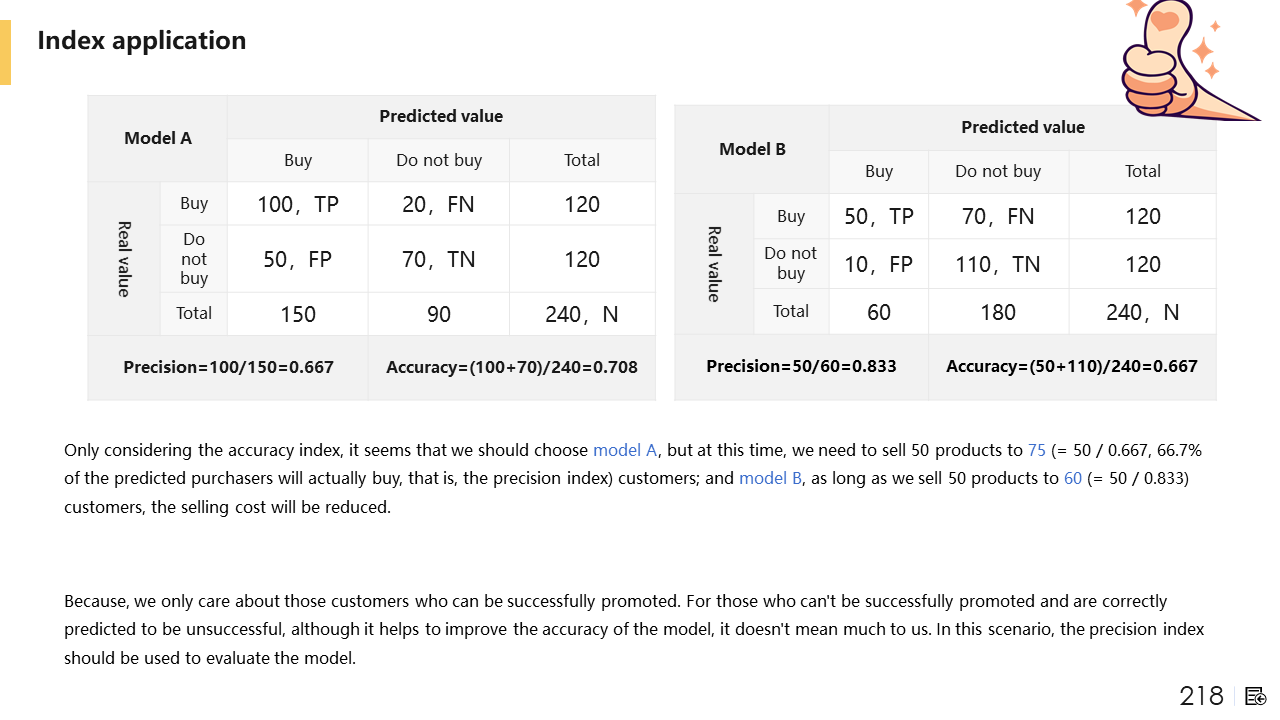Click the blue "model A" link text
This screenshot has width=1280, height=720.
(625, 450)
